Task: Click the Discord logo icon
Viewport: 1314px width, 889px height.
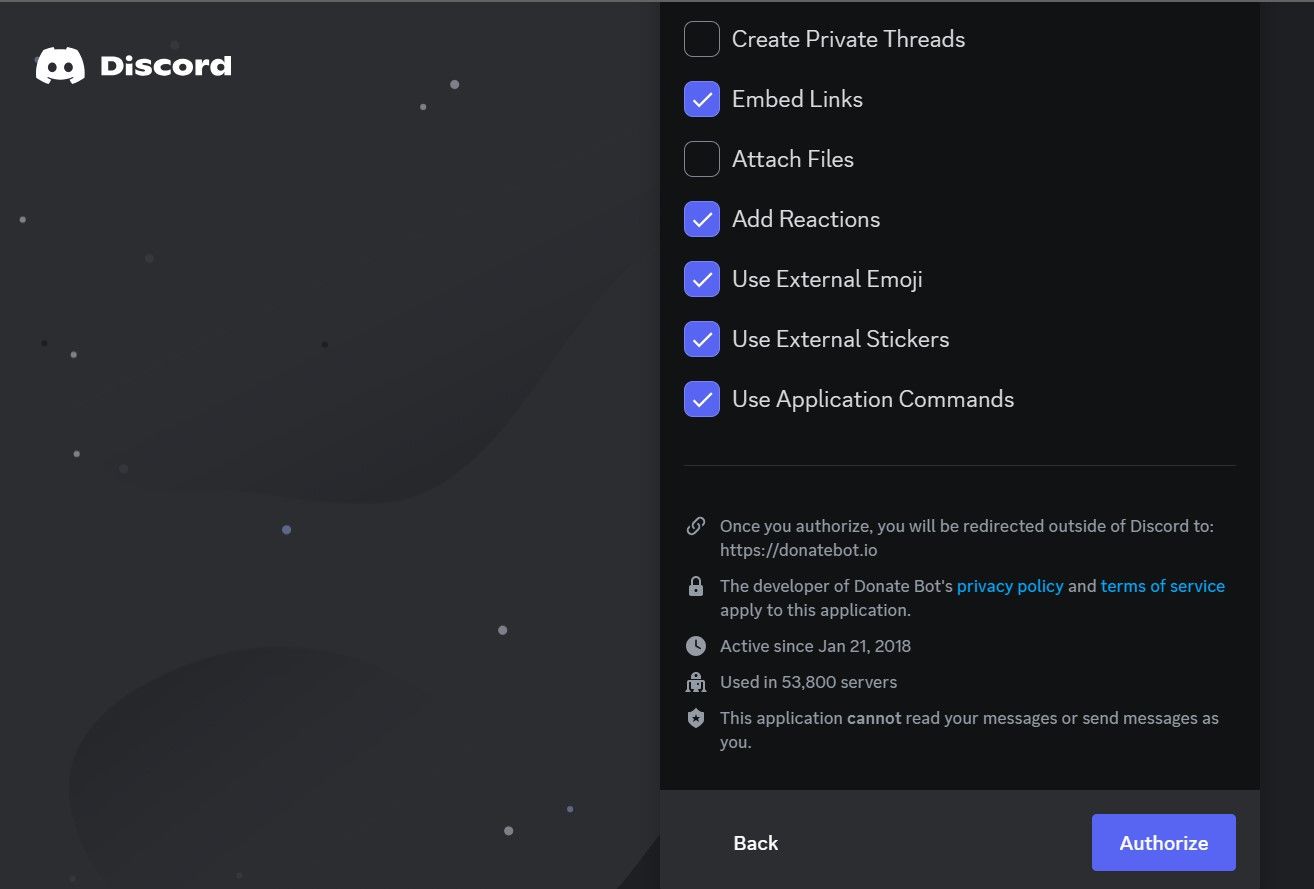Action: pyautogui.click(x=60, y=66)
